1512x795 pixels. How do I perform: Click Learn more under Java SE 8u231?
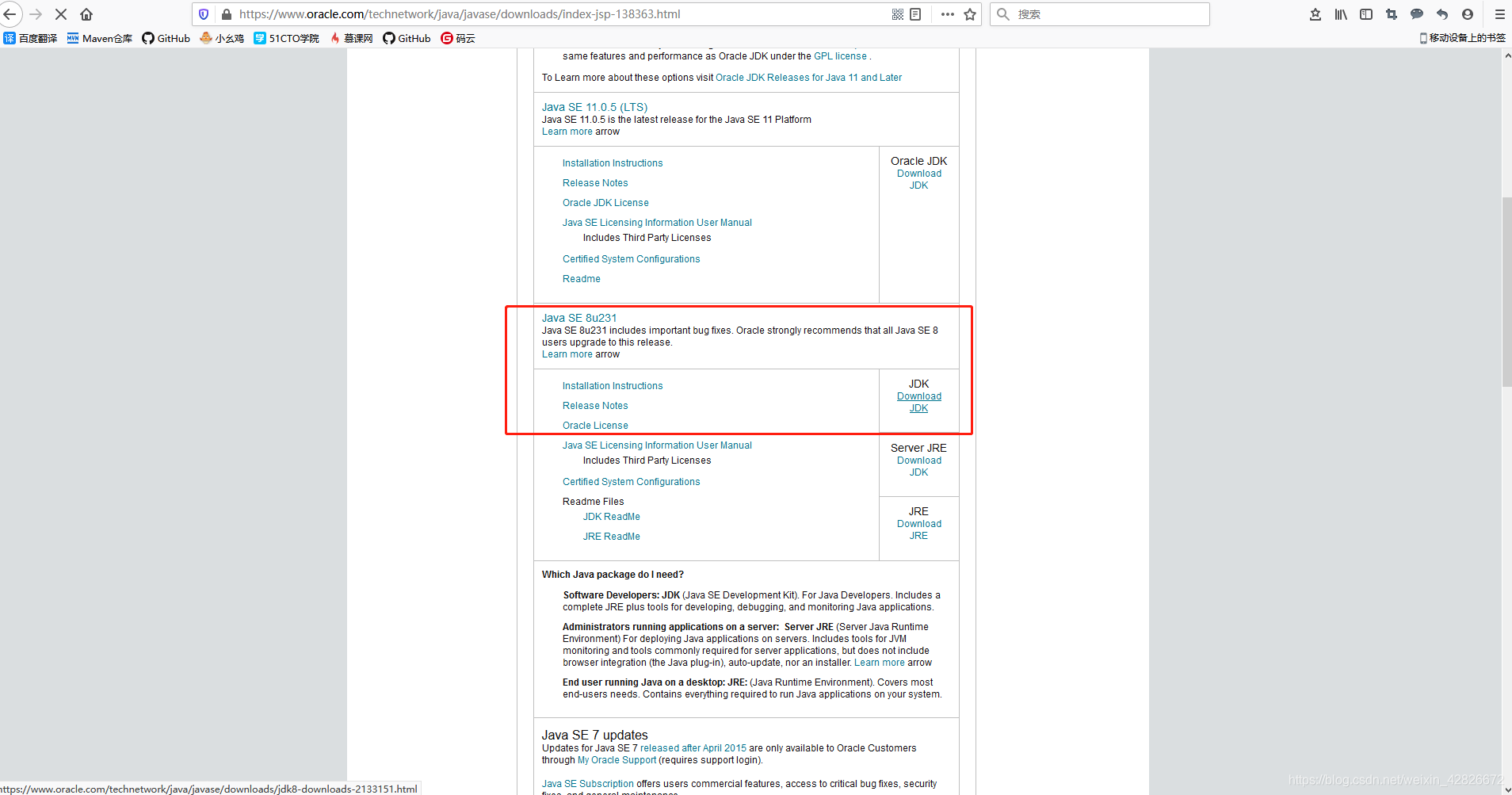[x=567, y=354]
